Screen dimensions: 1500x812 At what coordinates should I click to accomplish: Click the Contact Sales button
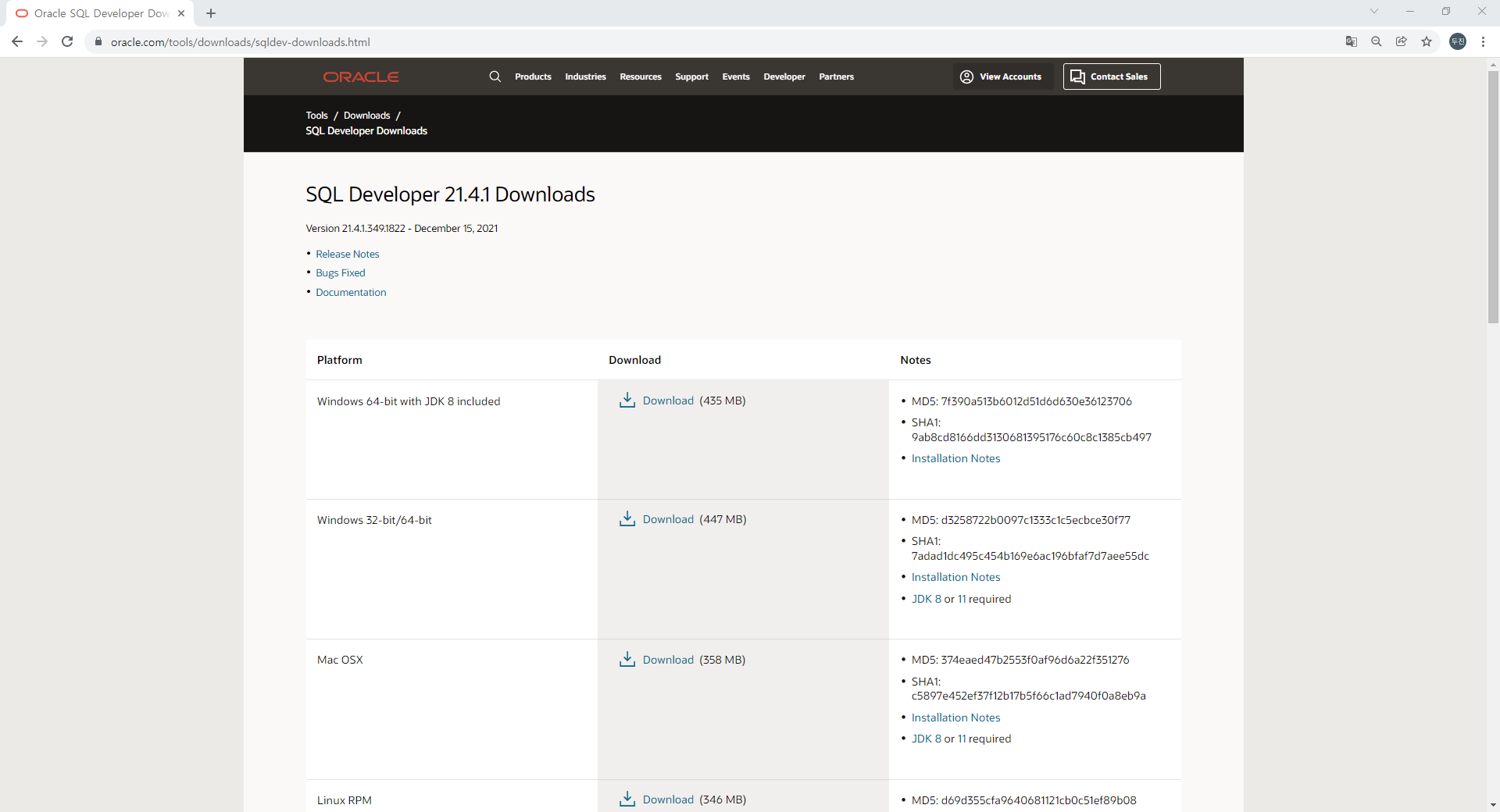point(1112,77)
